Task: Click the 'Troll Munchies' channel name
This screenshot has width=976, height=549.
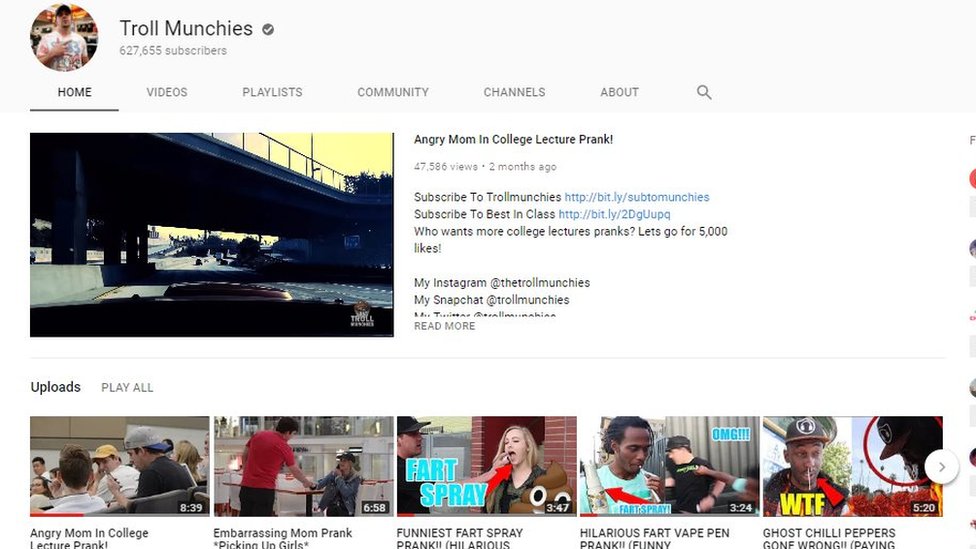Action: (186, 28)
